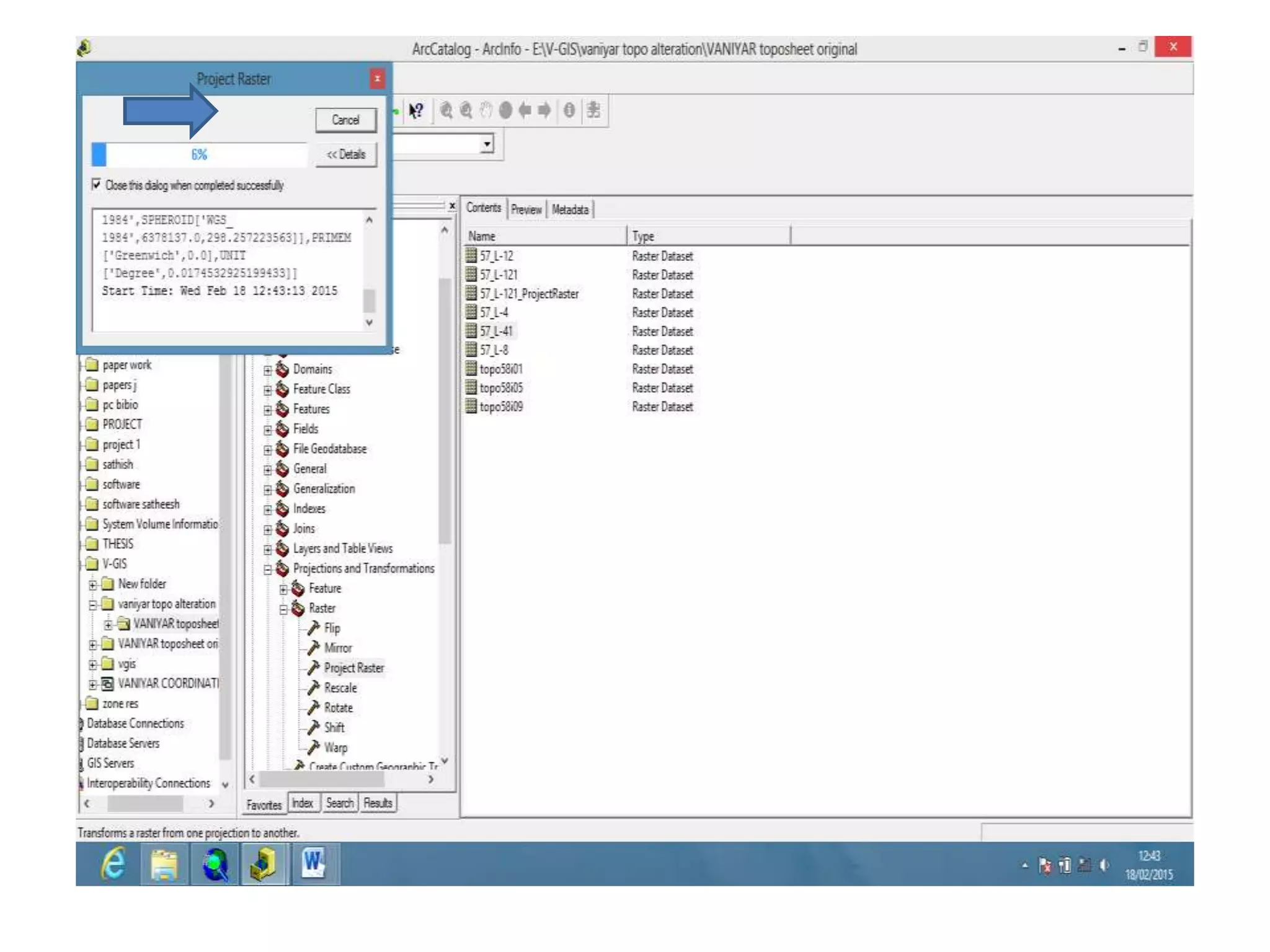Screen dimensions: 1270x952
Task: Collapse the Projections and Transformations toolset
Action: (x=268, y=569)
